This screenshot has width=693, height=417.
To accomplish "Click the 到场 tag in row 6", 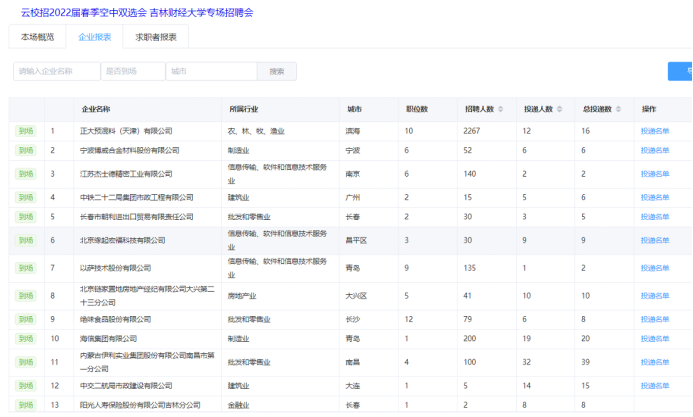I will [26, 240].
